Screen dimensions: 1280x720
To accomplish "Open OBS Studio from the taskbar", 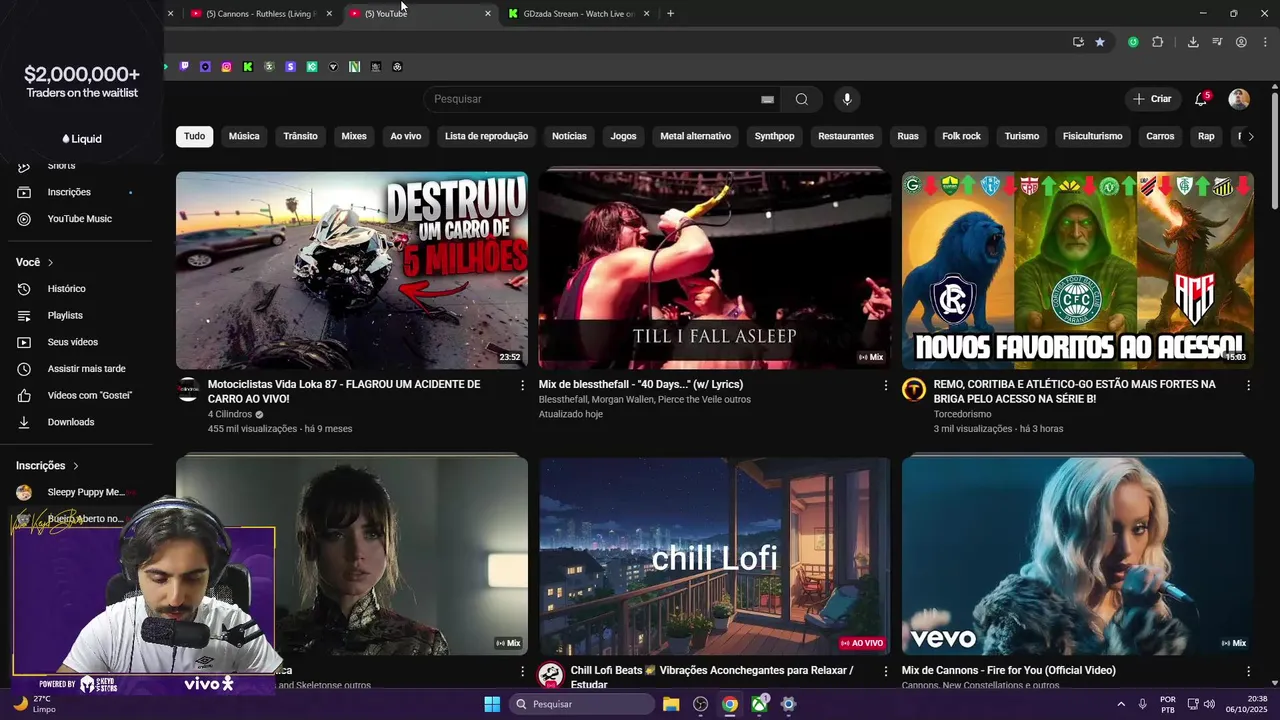I will tap(700, 704).
